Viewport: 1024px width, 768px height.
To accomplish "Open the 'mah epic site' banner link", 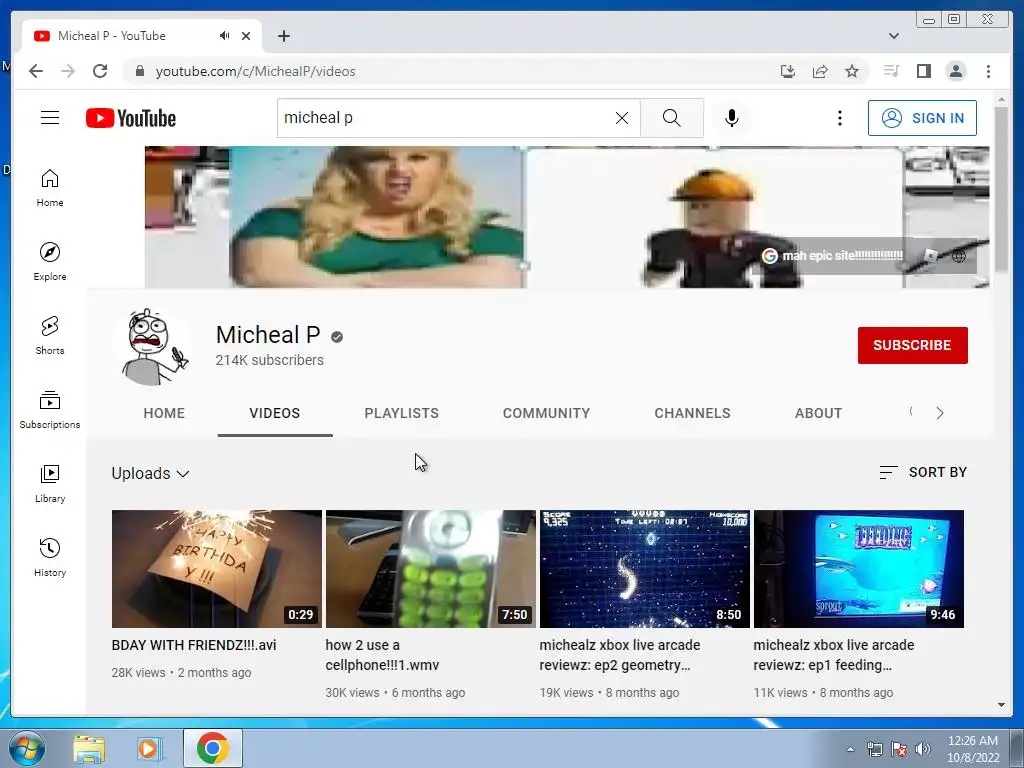I will pos(833,256).
